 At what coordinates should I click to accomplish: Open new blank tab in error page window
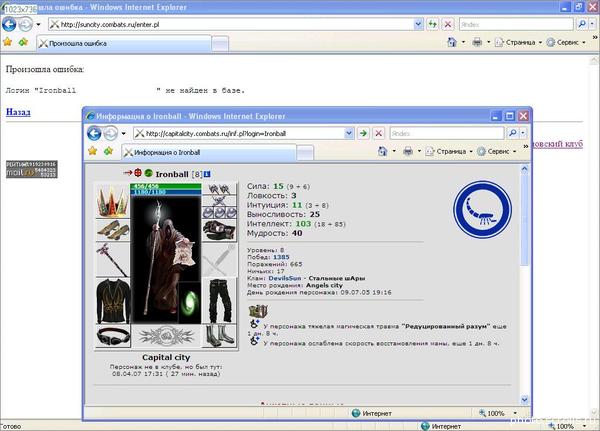tap(220, 44)
